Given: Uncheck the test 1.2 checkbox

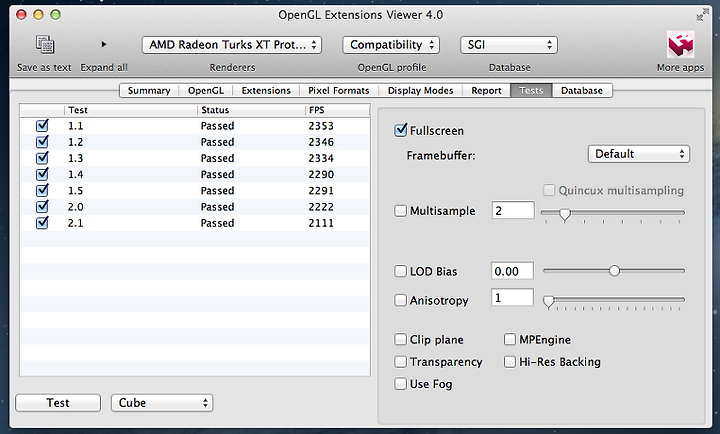Looking at the screenshot, I should [x=42, y=141].
